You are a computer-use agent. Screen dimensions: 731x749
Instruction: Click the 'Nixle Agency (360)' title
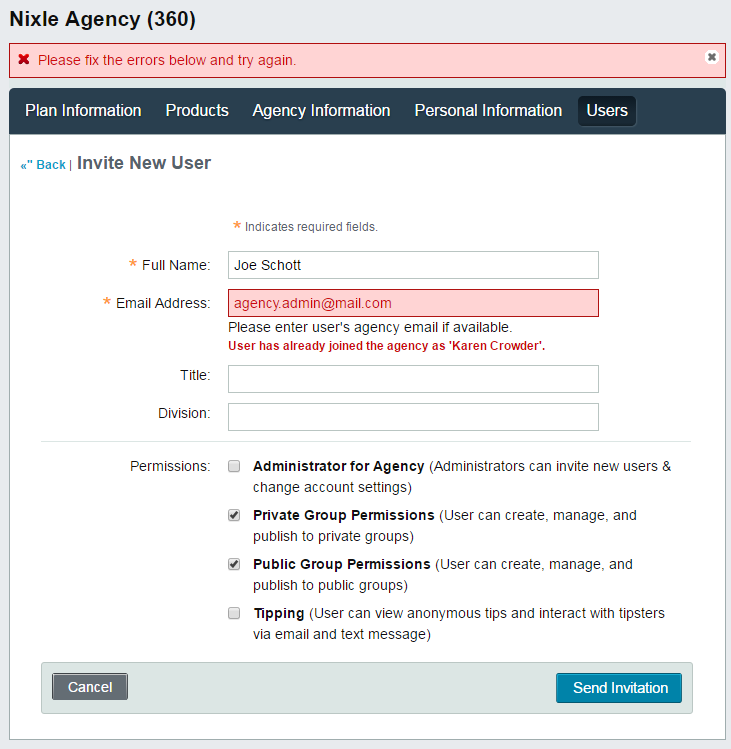(x=103, y=19)
